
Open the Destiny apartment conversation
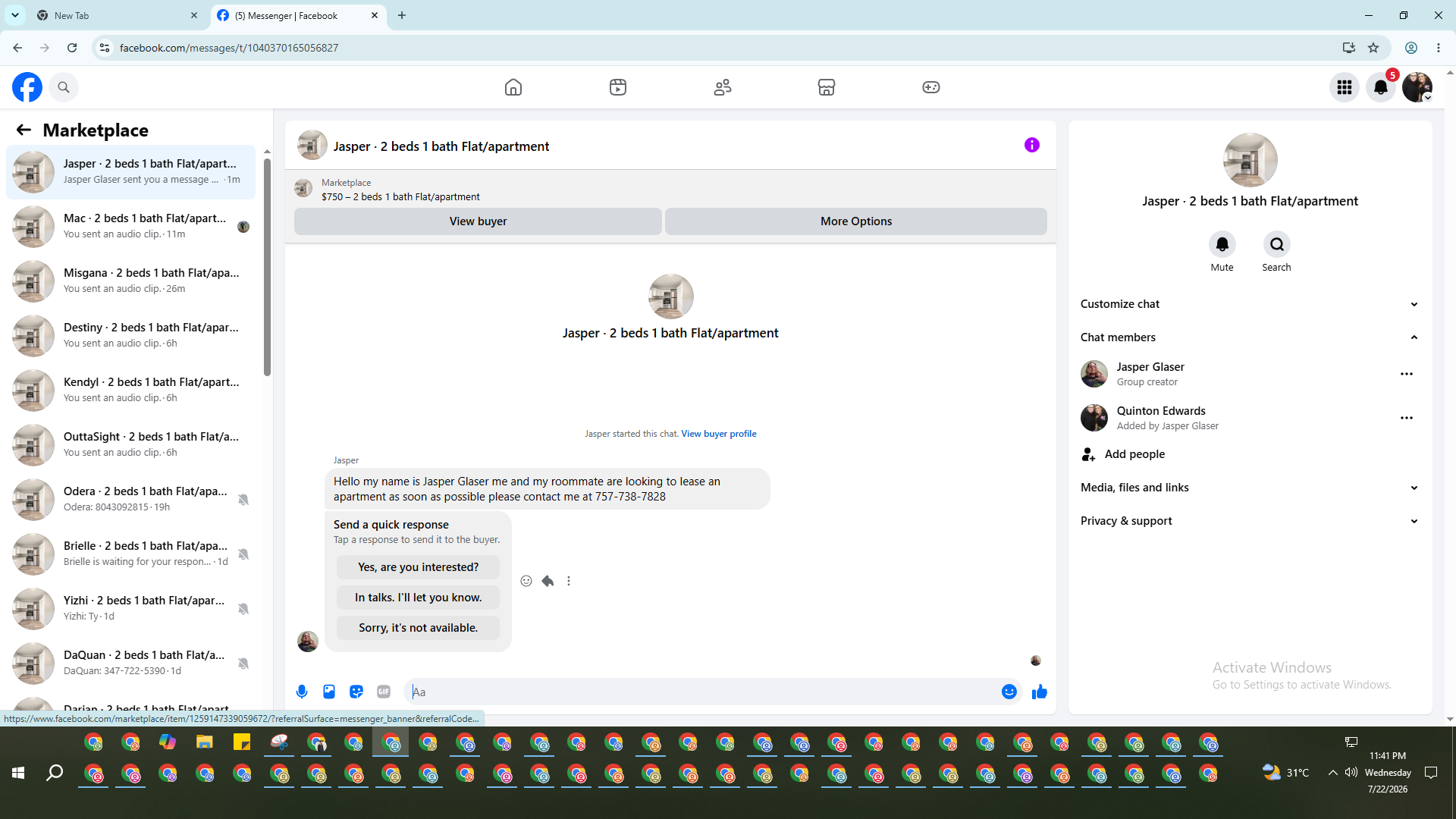[x=130, y=336]
